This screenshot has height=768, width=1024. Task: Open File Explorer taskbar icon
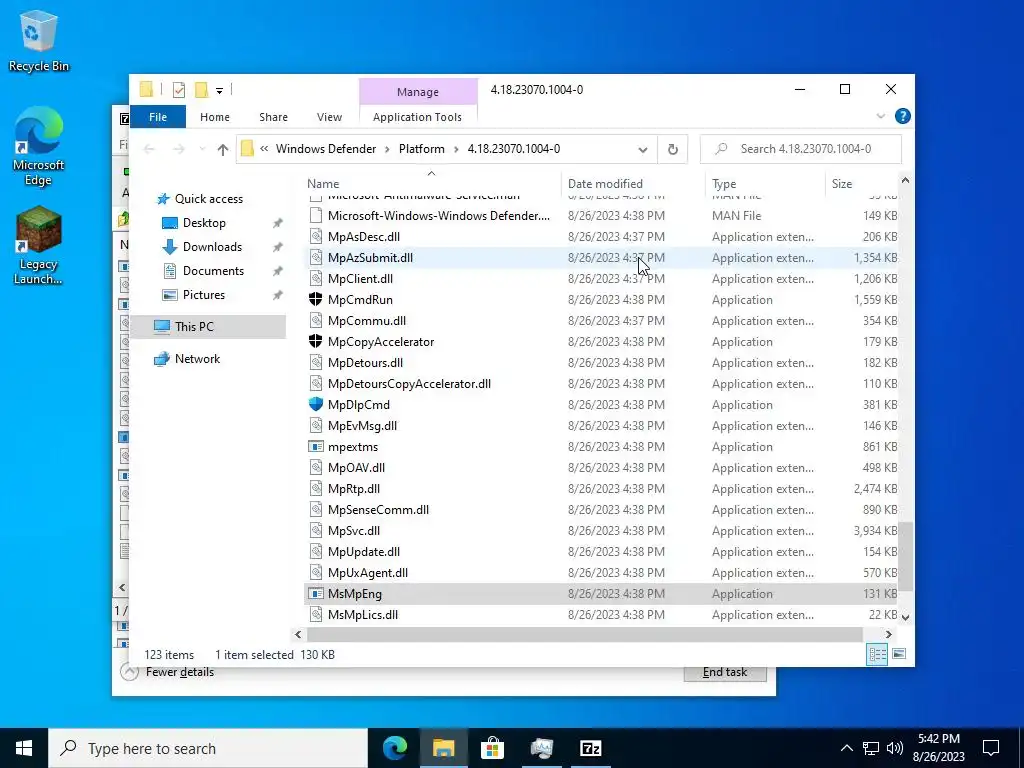click(443, 748)
